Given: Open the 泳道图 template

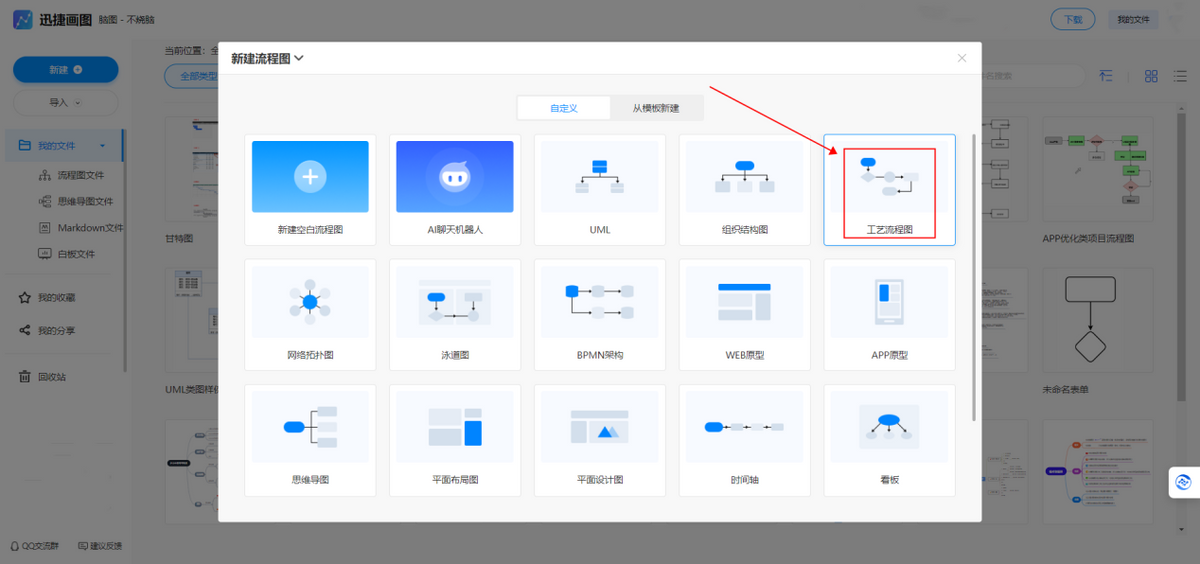Looking at the screenshot, I should 455,315.
